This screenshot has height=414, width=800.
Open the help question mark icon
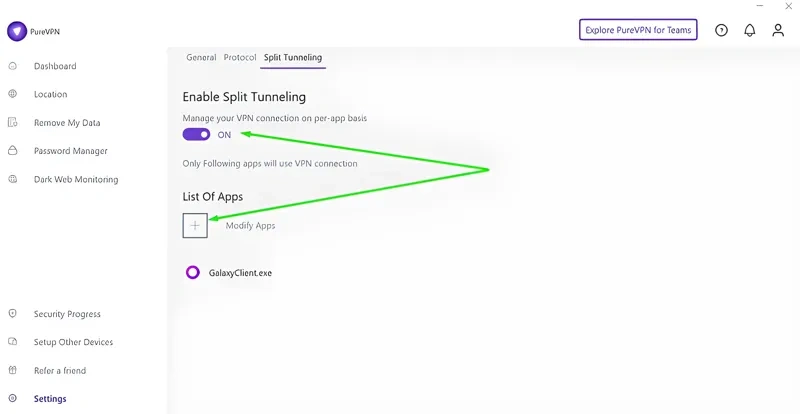[x=721, y=30]
